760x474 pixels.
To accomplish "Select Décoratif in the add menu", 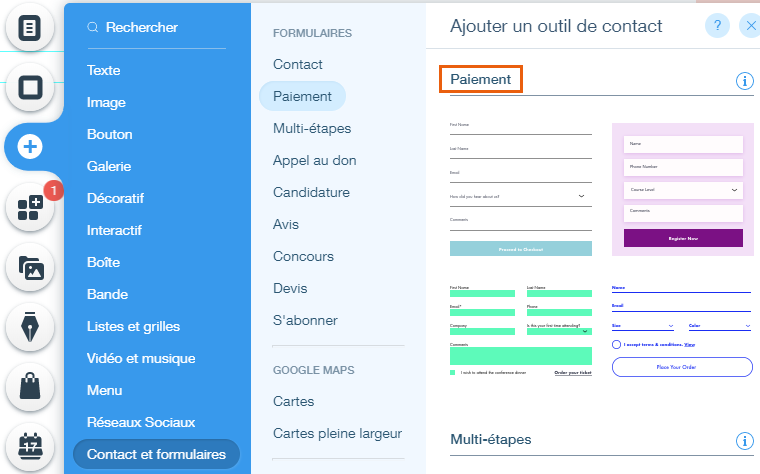I will click(x=115, y=198).
